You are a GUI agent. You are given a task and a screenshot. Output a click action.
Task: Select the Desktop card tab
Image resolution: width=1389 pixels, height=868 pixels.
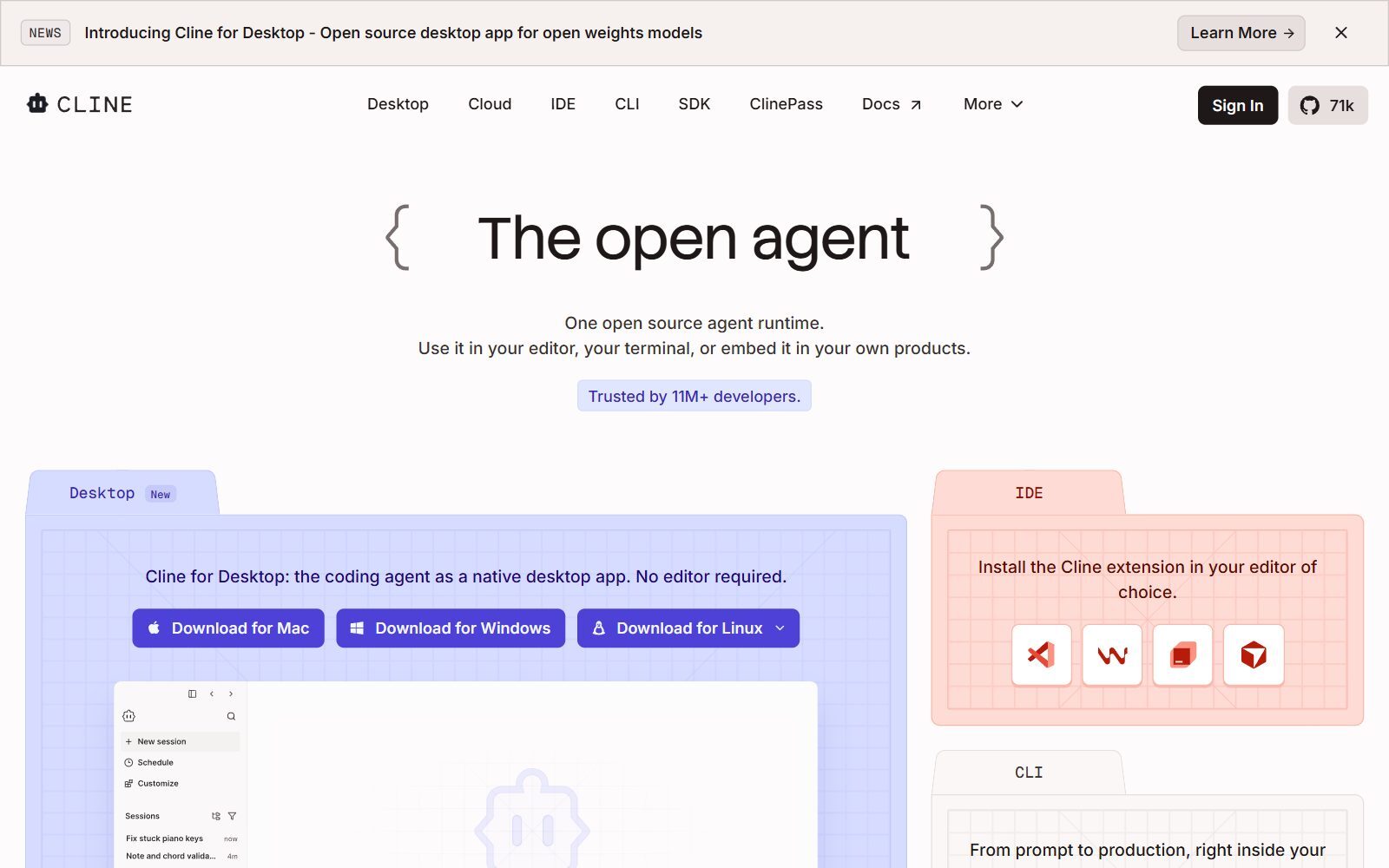pyautogui.click(x=122, y=493)
